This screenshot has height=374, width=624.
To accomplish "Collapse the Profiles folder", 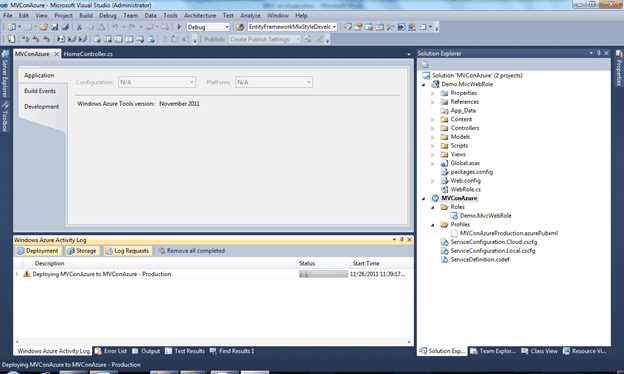I will 433,224.
